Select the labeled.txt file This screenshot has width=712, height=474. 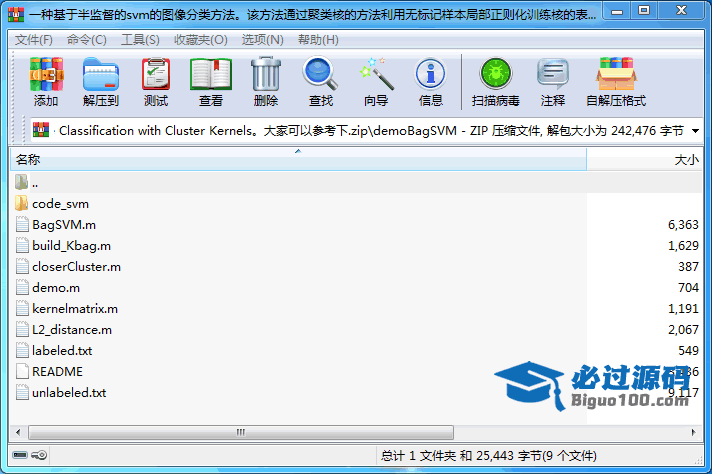click(62, 351)
